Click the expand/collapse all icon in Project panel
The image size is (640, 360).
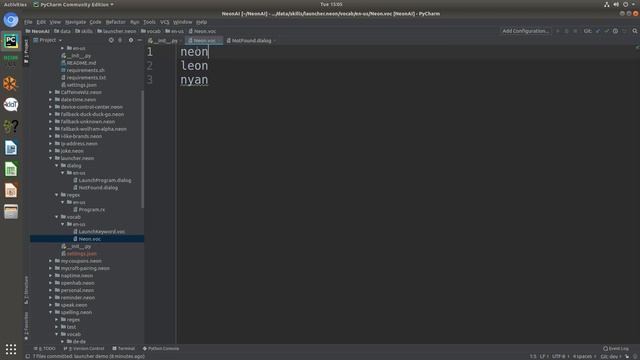coord(120,40)
